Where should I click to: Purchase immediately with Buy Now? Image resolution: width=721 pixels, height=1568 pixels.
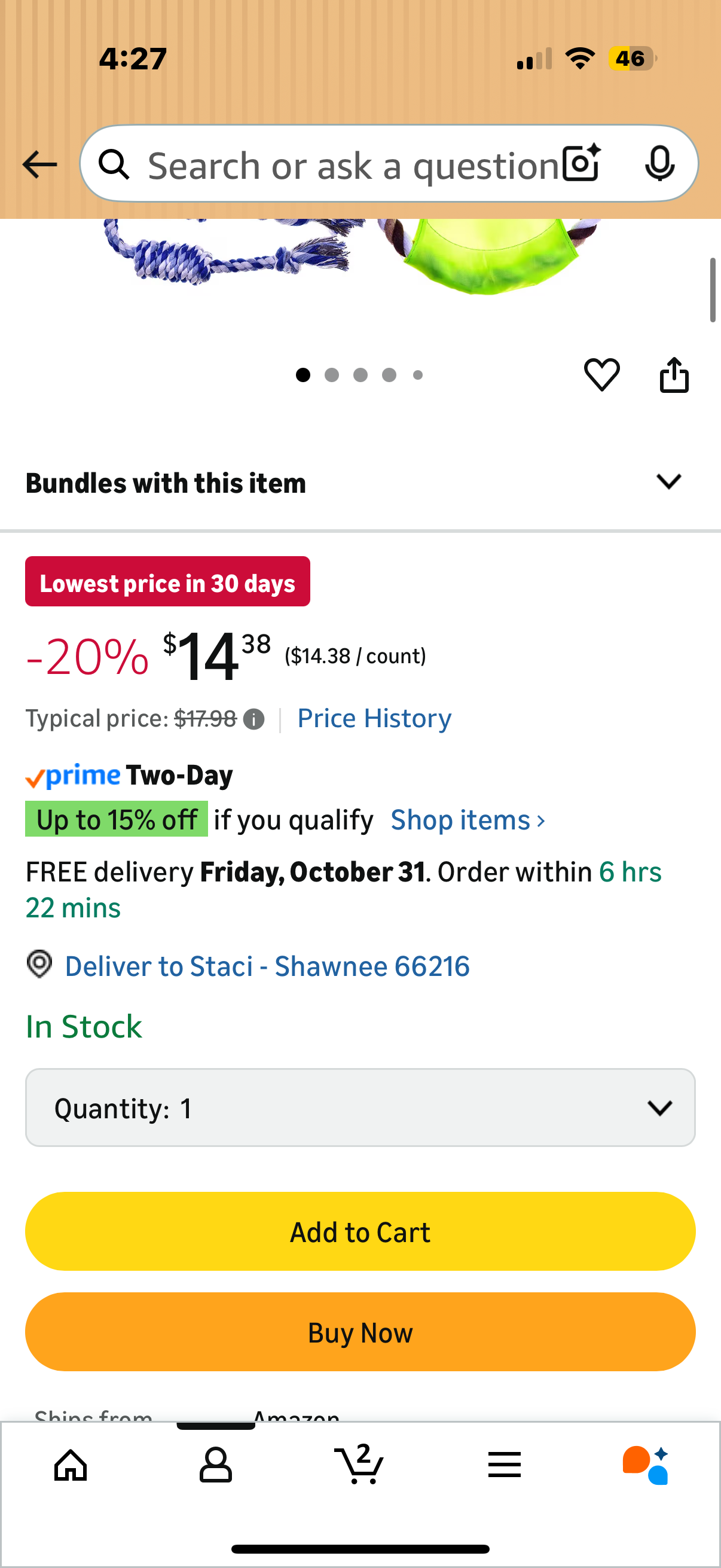click(360, 1332)
